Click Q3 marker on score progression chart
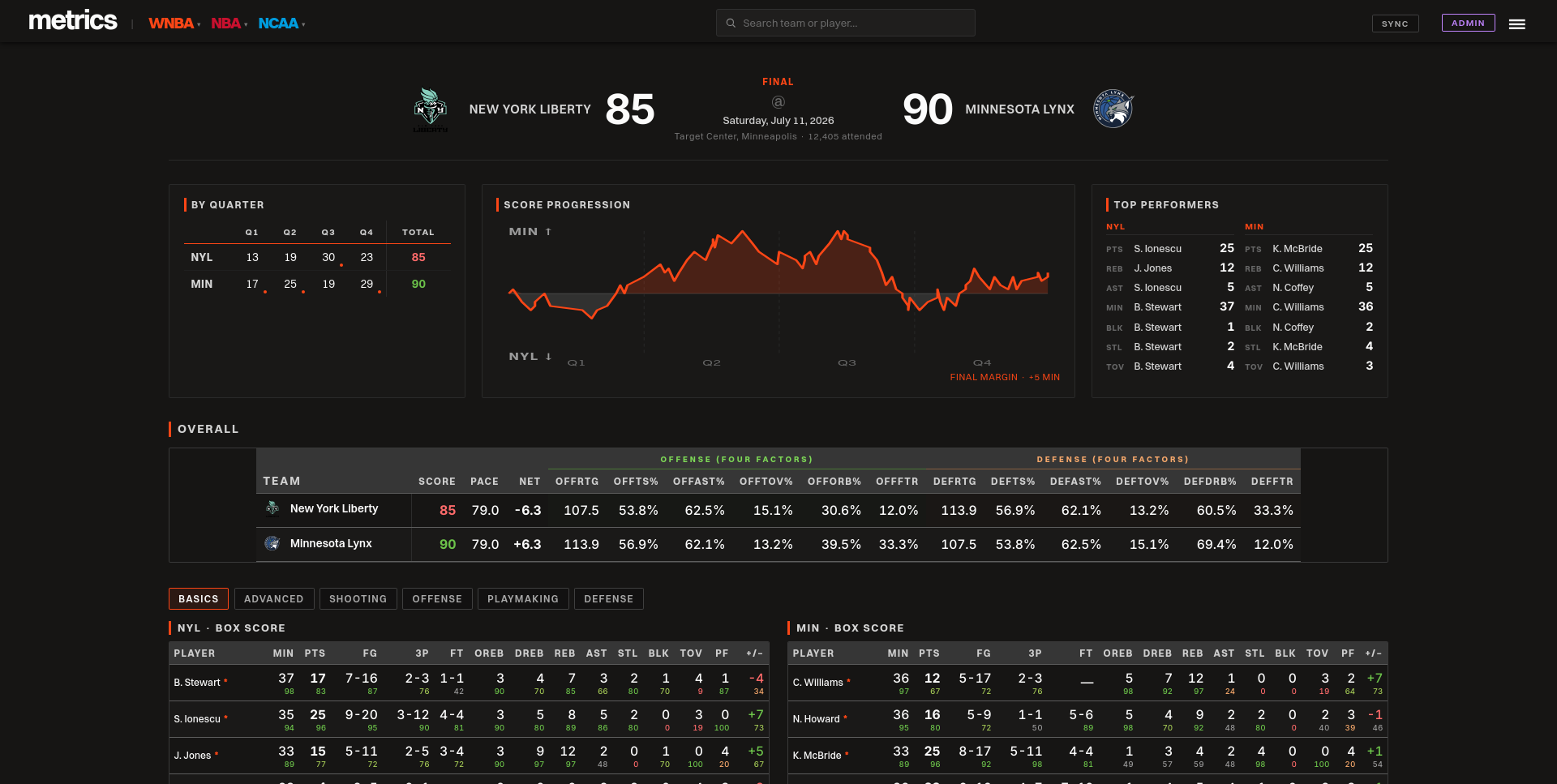This screenshot has width=1557, height=784. tap(847, 363)
